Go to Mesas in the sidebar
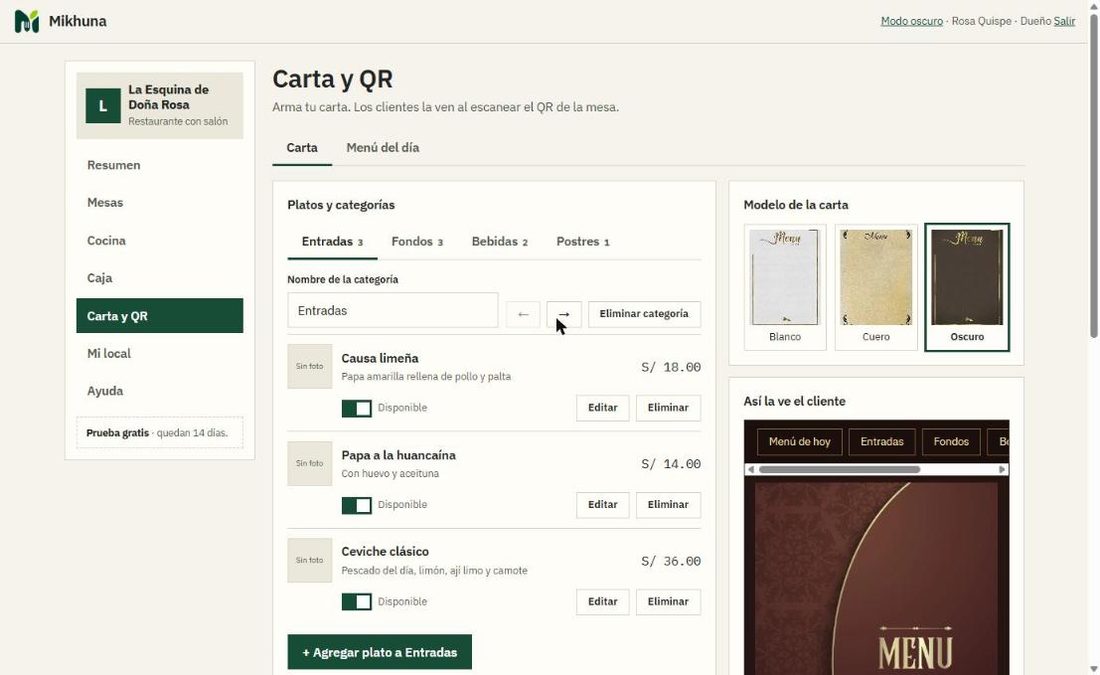Viewport: 1100px width, 675px height. pos(160,203)
